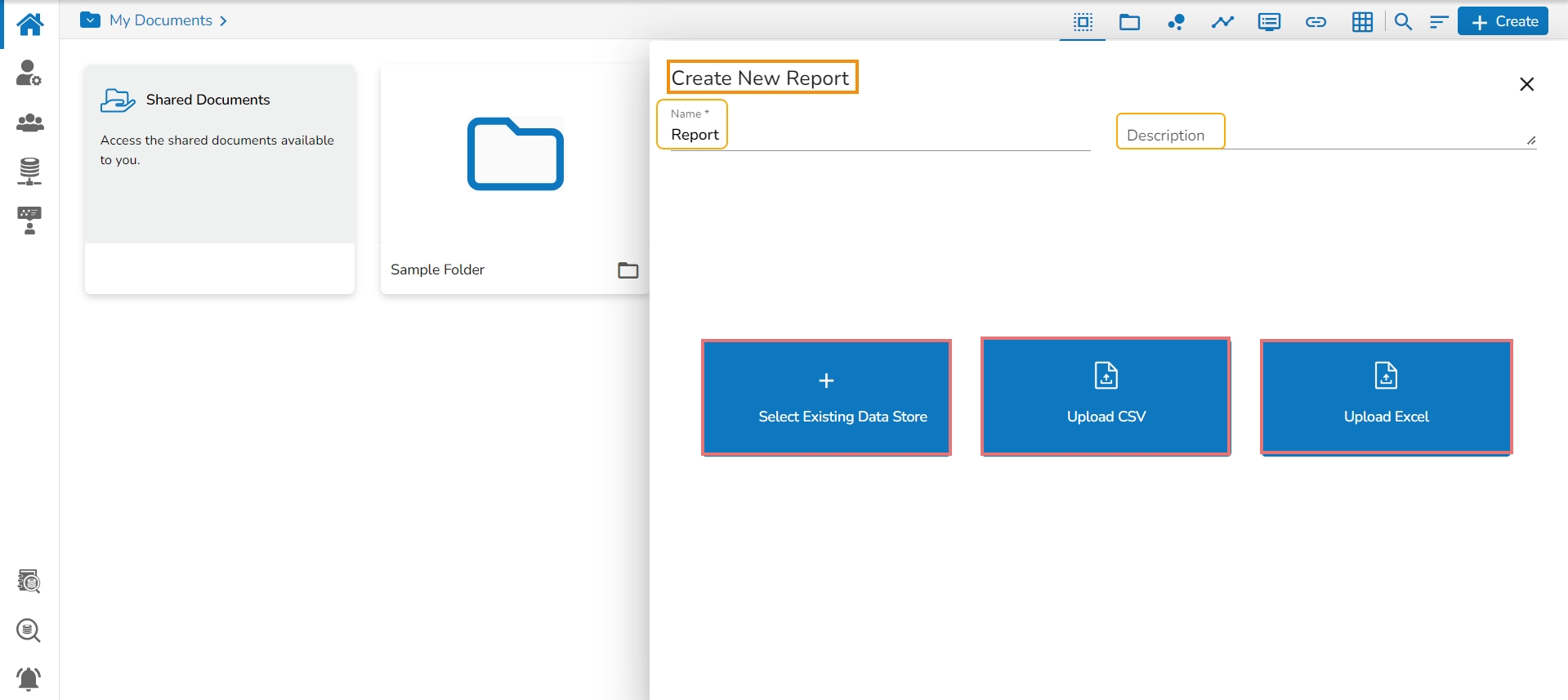Viewport: 1568px width, 700px height.
Task: Open the Sample Folder thumbnail
Action: tap(515, 155)
